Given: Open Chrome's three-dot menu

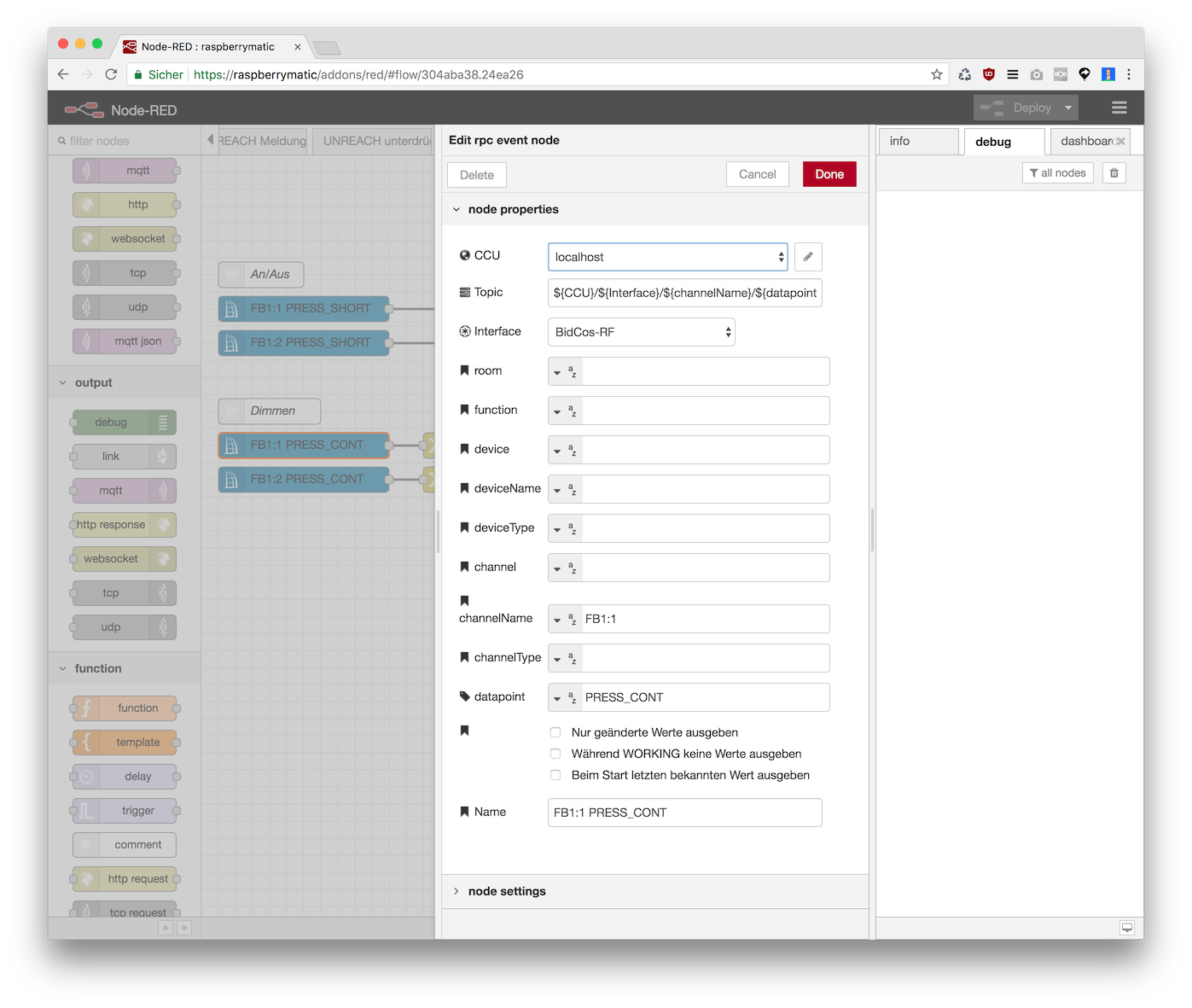Looking at the screenshot, I should tap(1129, 74).
